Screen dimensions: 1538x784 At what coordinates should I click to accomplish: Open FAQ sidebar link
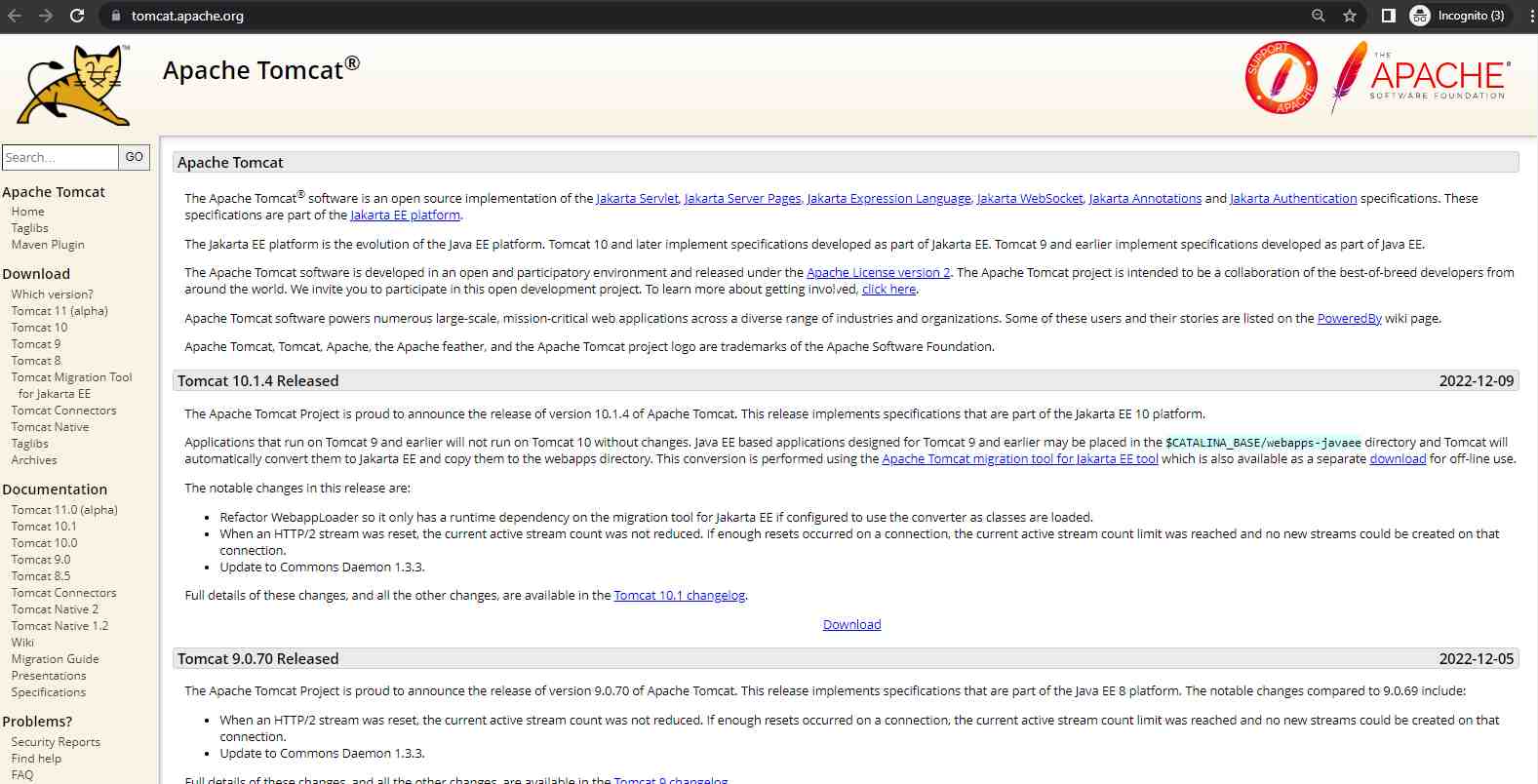tap(22, 775)
